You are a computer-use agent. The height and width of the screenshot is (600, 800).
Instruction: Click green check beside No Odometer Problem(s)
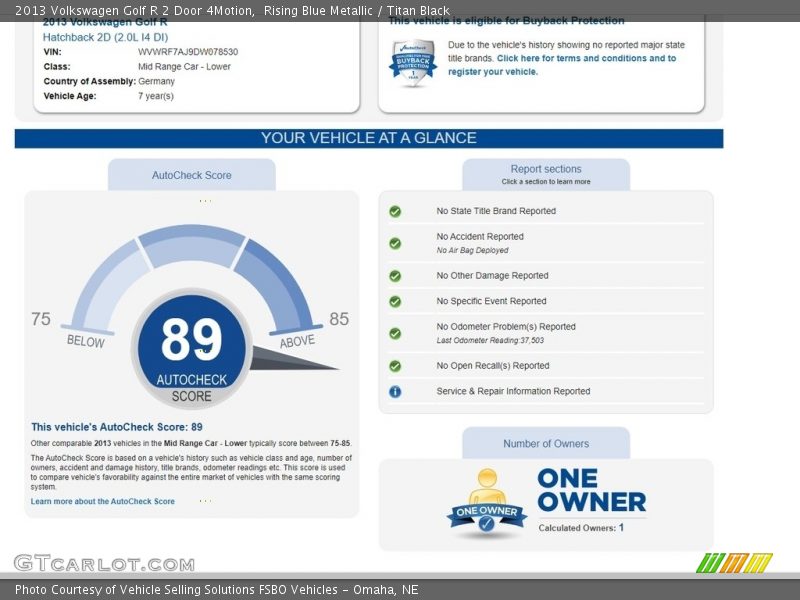395,334
